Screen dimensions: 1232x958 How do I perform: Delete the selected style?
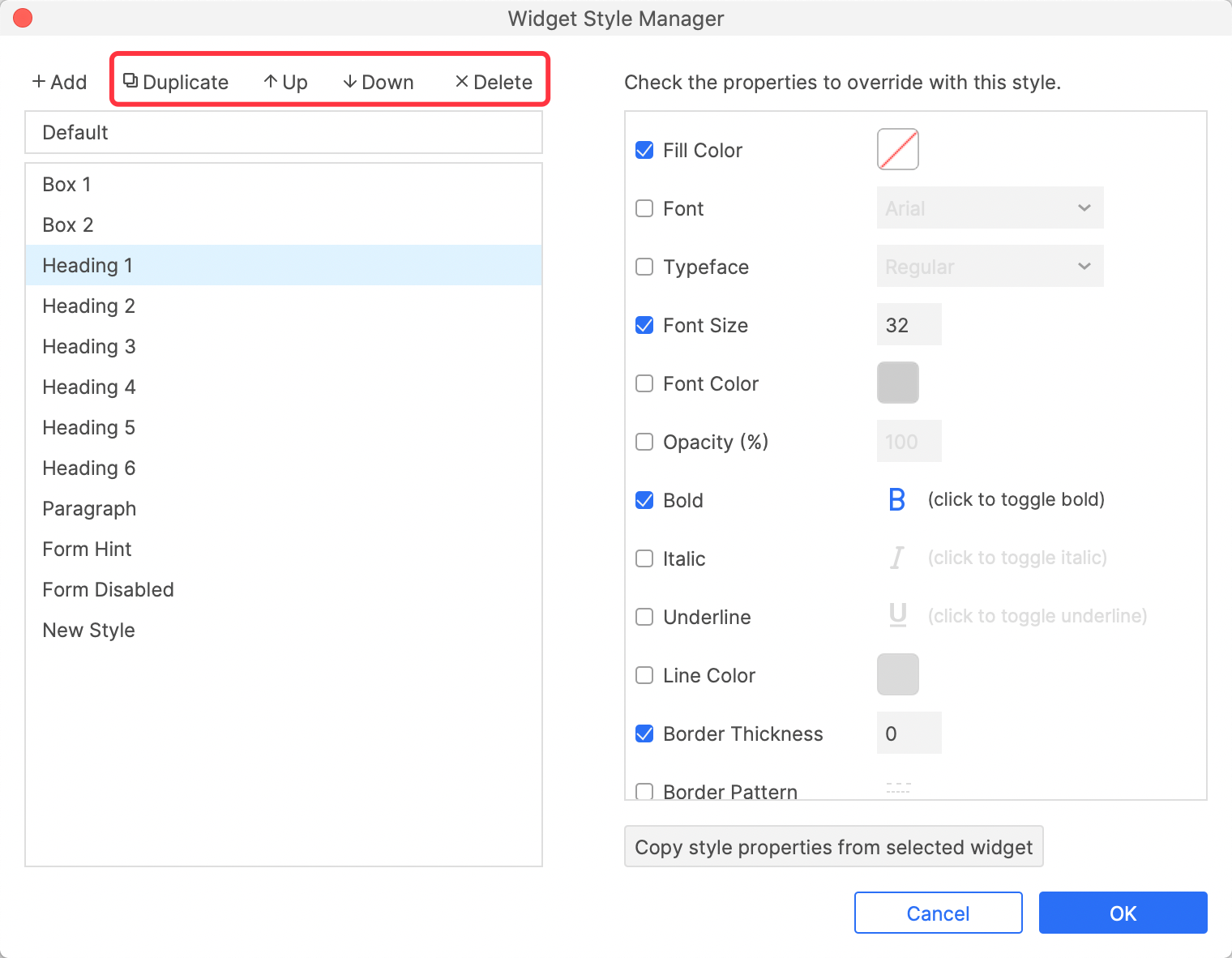click(x=494, y=82)
